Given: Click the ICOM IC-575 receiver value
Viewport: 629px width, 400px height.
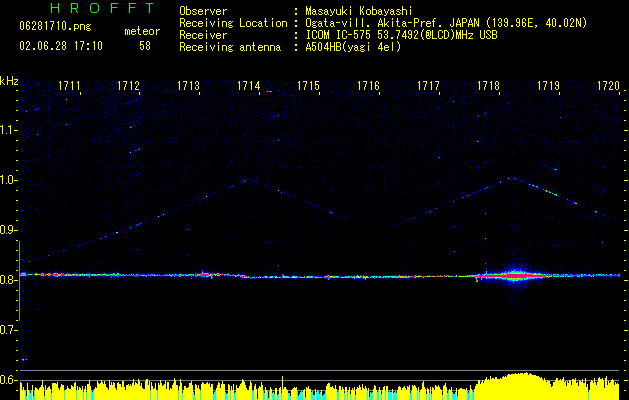Looking at the screenshot, I should (x=401, y=35).
